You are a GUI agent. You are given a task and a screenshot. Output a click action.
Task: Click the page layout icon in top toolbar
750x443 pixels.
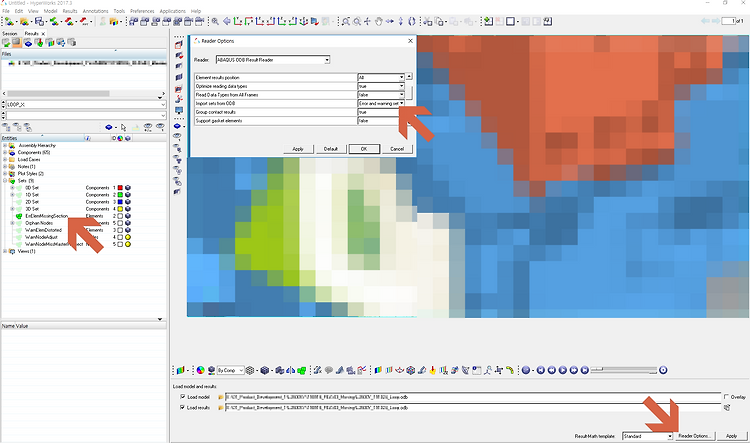[510, 21]
